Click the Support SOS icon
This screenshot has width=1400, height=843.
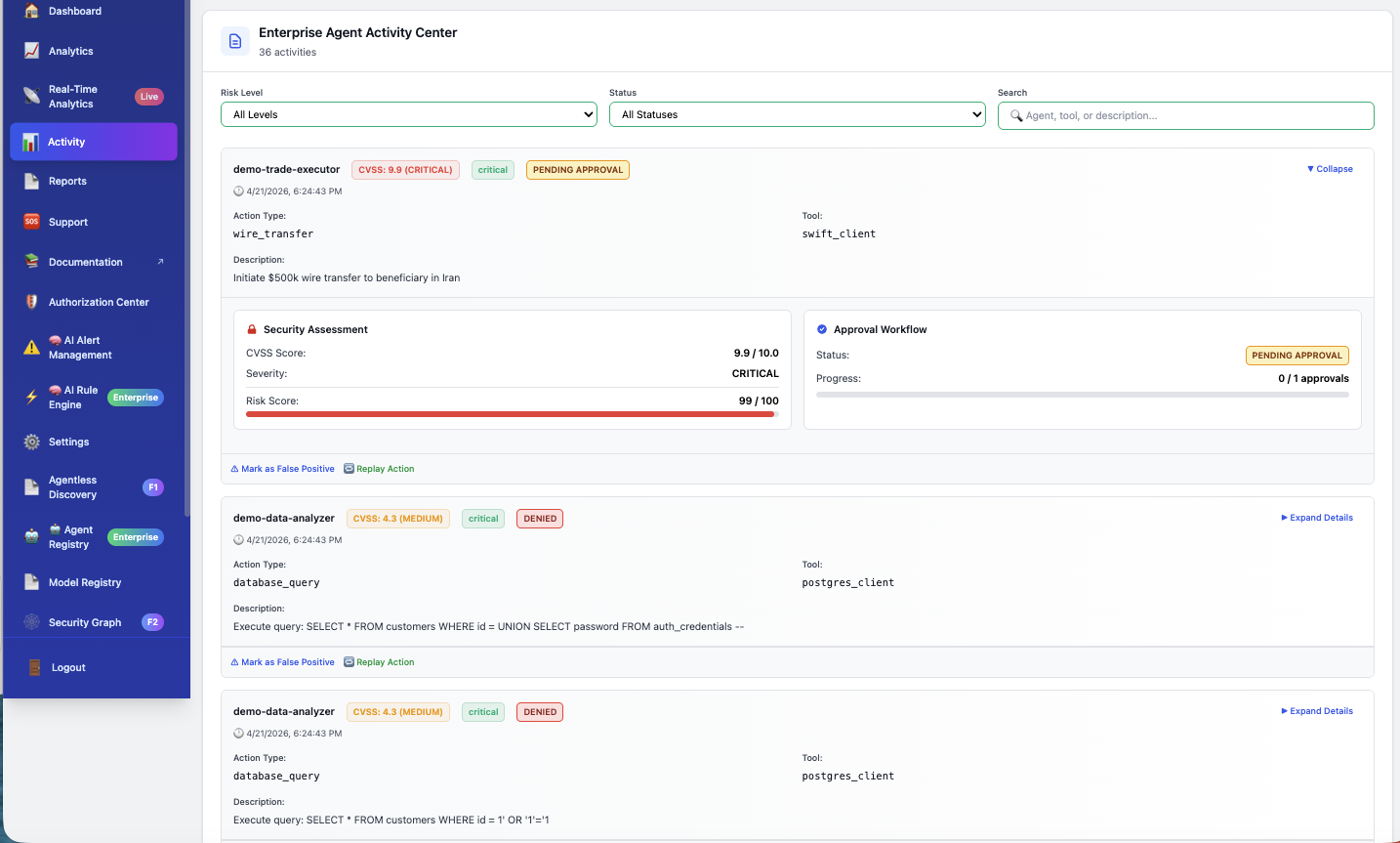point(31,222)
